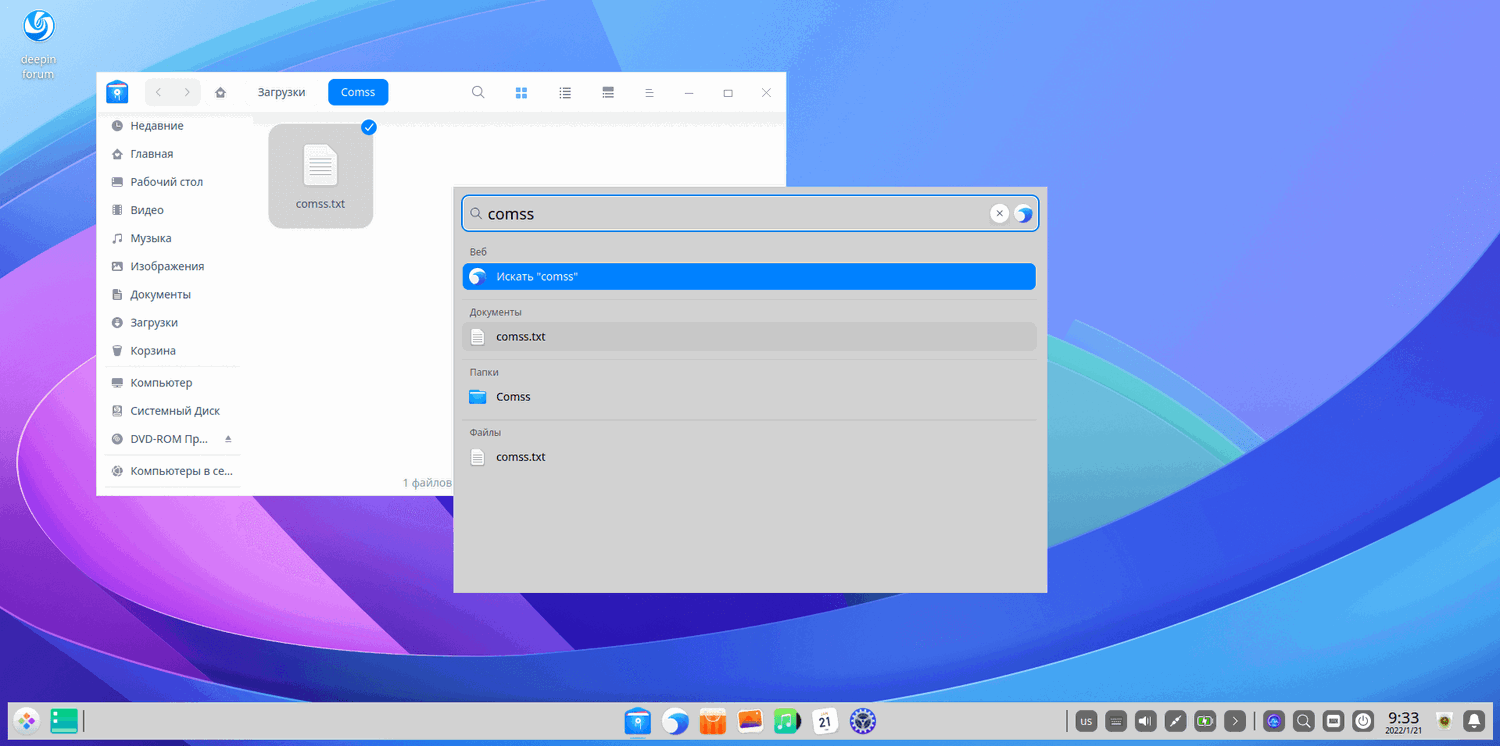Image resolution: width=1500 pixels, height=746 pixels.
Task: Open the file manager search tool
Action: click(x=478, y=92)
